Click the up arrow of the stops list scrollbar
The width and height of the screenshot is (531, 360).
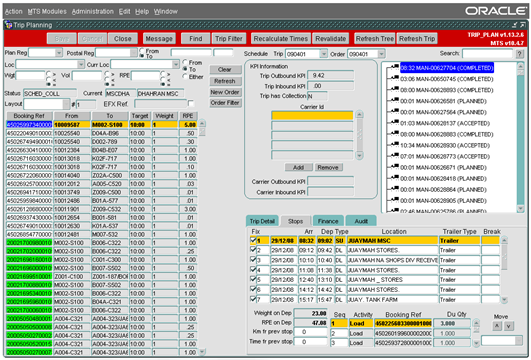(x=504, y=240)
